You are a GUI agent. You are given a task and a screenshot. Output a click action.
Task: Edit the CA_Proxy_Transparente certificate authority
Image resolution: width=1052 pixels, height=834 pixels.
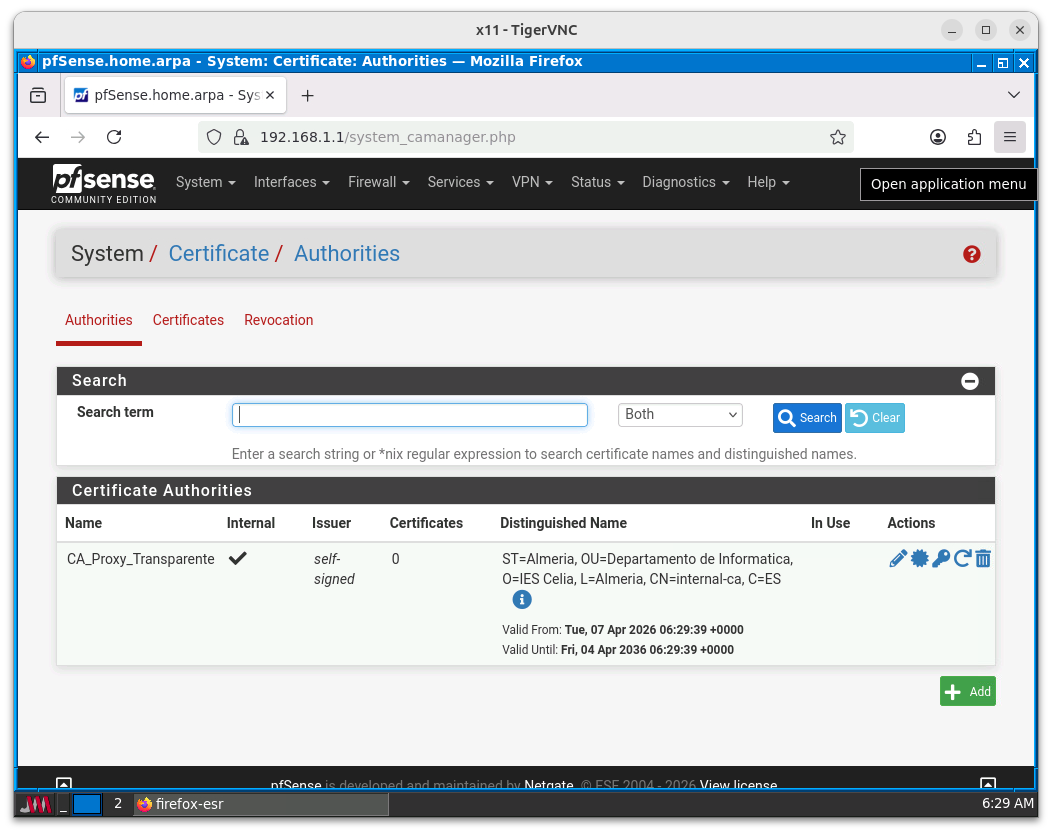coord(897,558)
